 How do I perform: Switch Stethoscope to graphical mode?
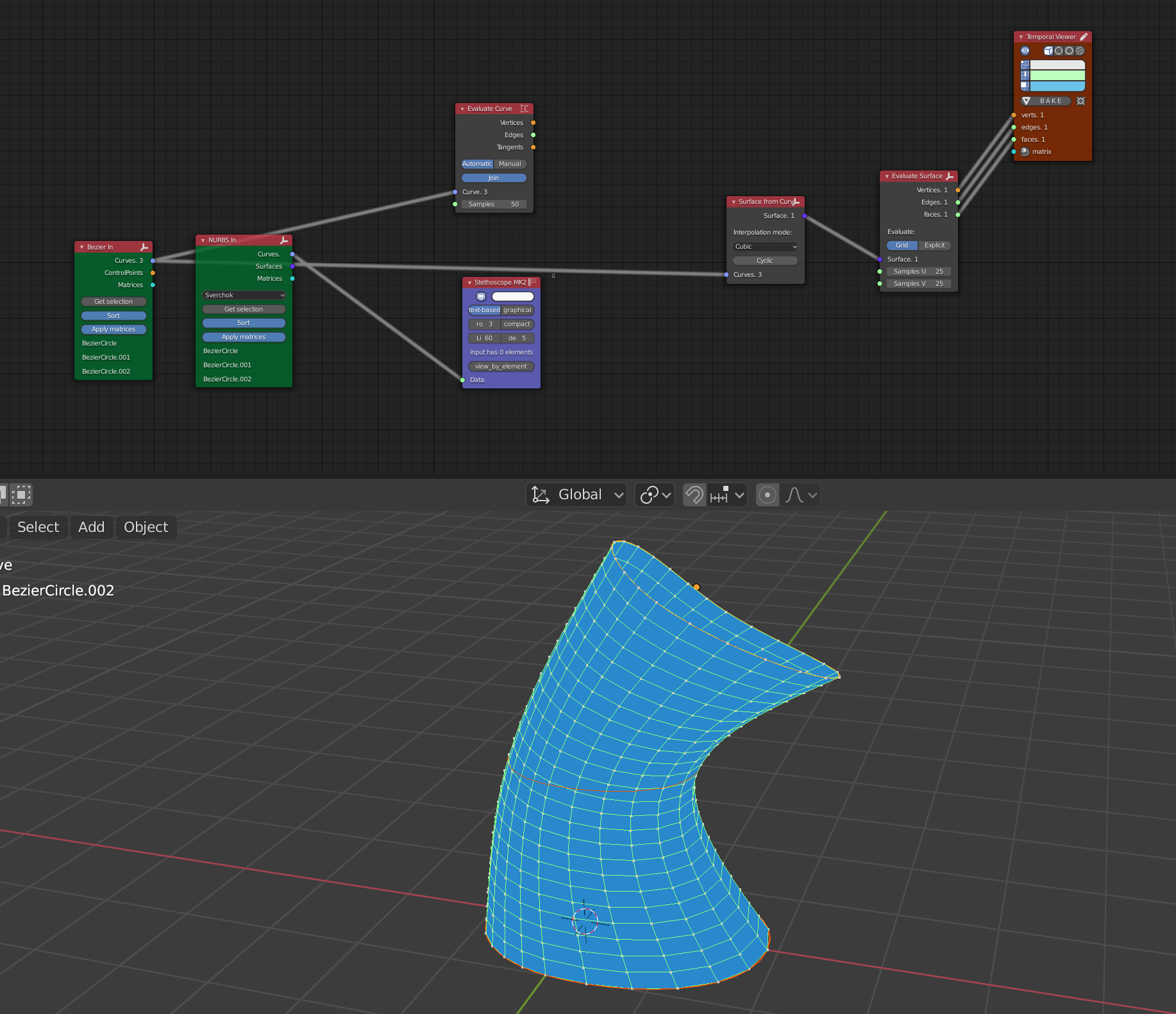[x=517, y=310]
